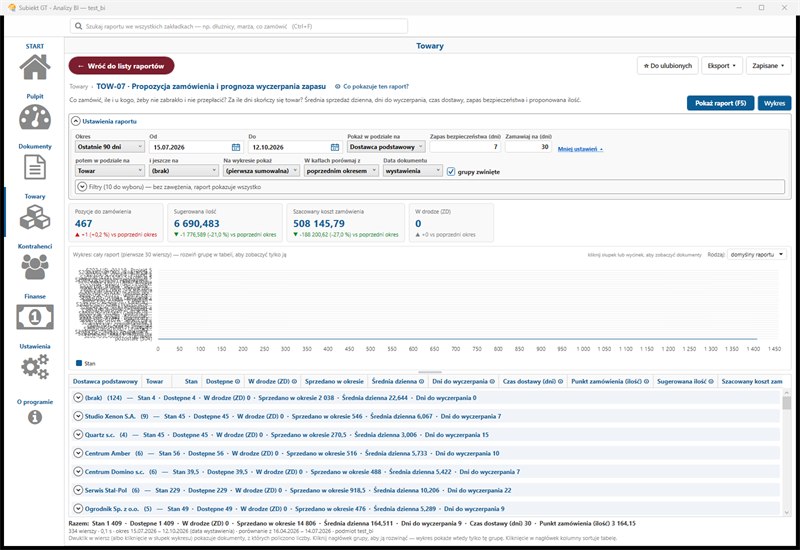Open 'i jeszcze na' (brak) dropdown
This screenshot has width=800, height=550.
click(184, 171)
